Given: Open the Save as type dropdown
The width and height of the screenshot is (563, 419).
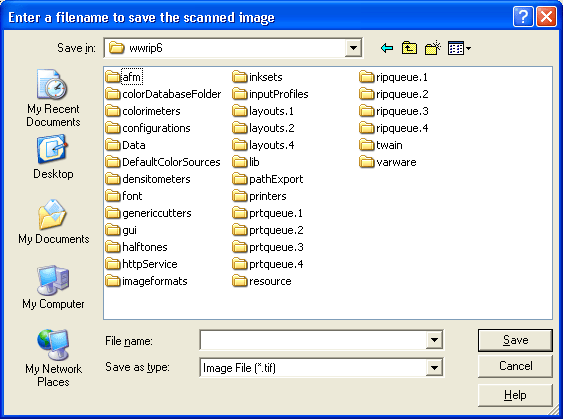Looking at the screenshot, I should [x=434, y=367].
